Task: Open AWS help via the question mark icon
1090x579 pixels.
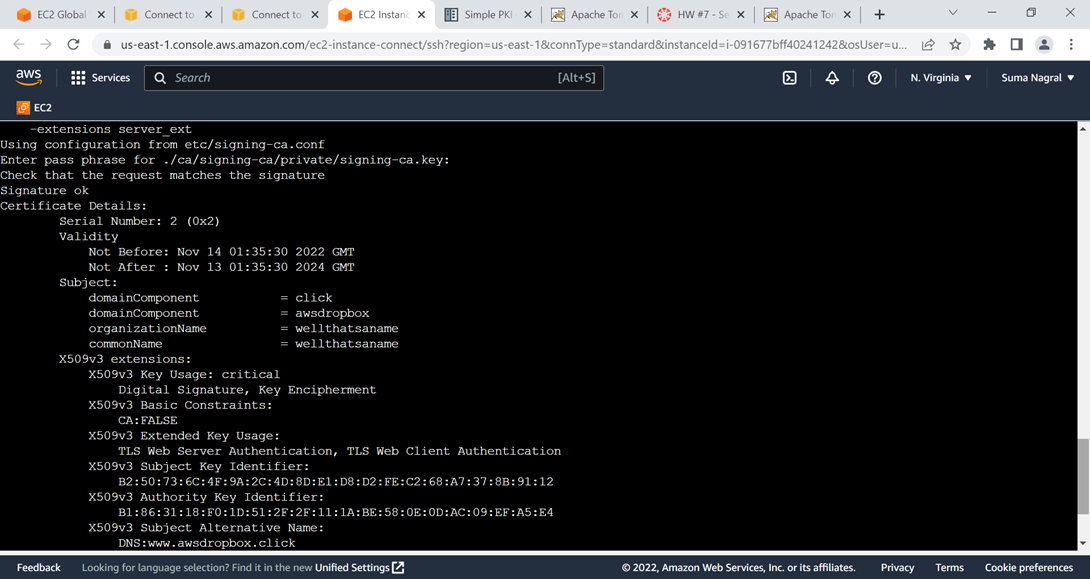Action: click(x=874, y=77)
